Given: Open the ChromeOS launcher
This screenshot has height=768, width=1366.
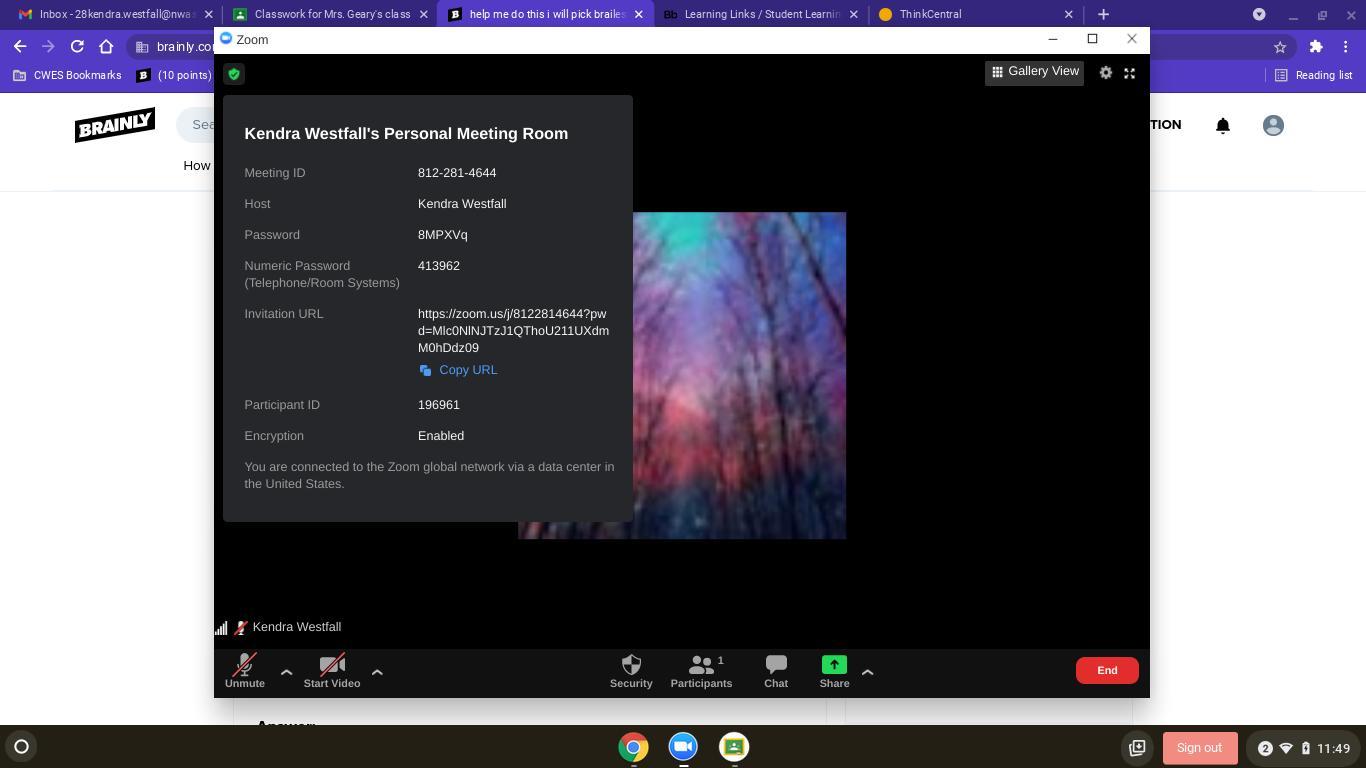Looking at the screenshot, I should [21, 746].
